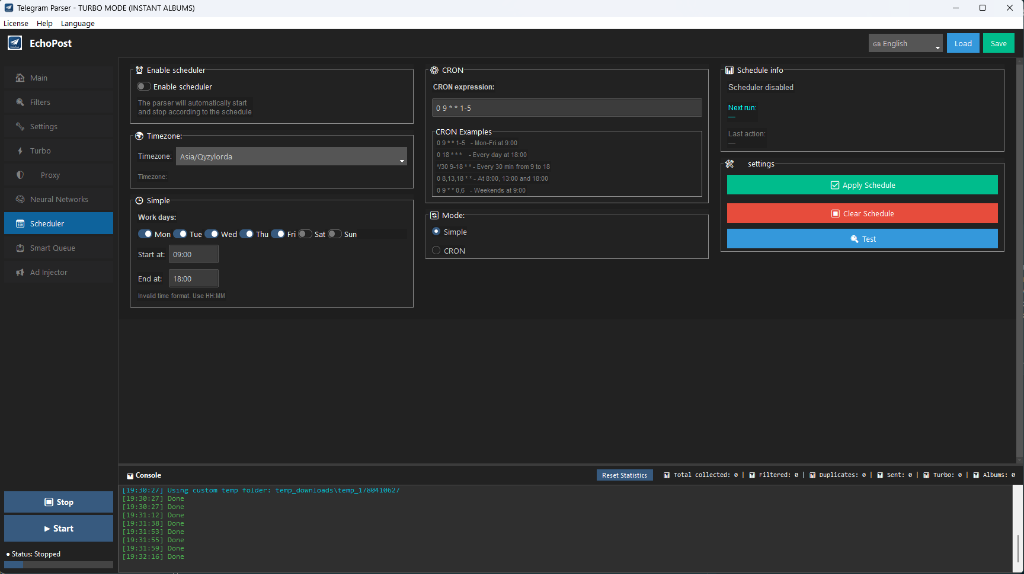Toggle the Fri work day switch
Screen dimensions: 1024x574
278,234
